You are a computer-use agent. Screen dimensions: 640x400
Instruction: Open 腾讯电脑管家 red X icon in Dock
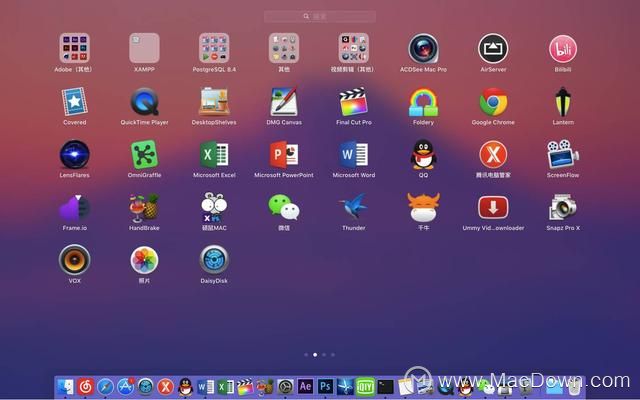[x=165, y=386]
